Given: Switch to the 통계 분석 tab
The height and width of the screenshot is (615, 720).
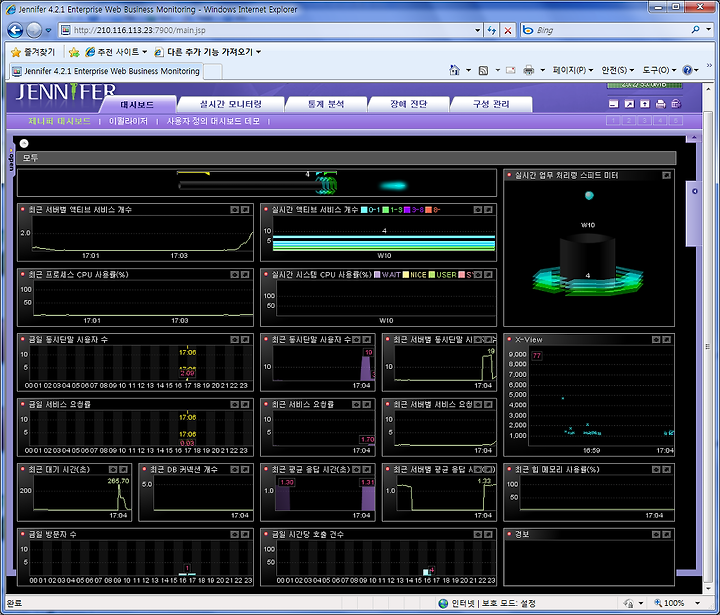Looking at the screenshot, I should 326,104.
